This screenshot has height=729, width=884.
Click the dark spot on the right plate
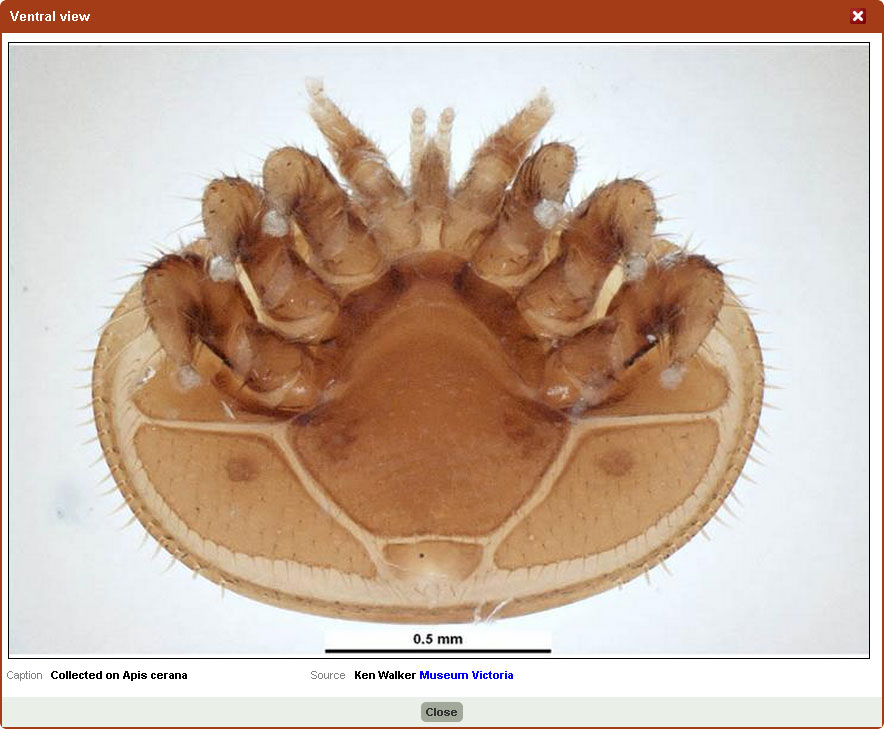pos(616,462)
